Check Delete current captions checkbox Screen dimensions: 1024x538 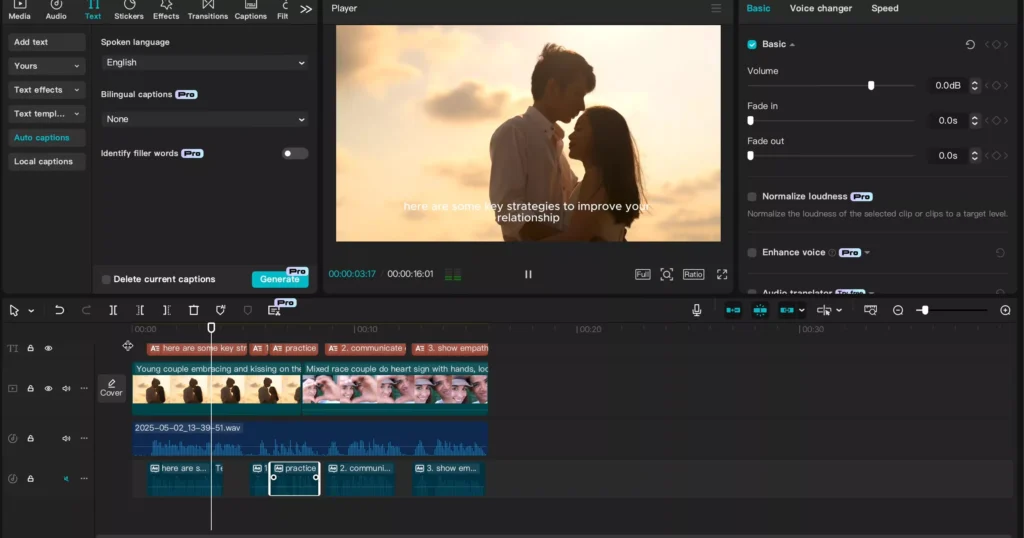pos(106,279)
